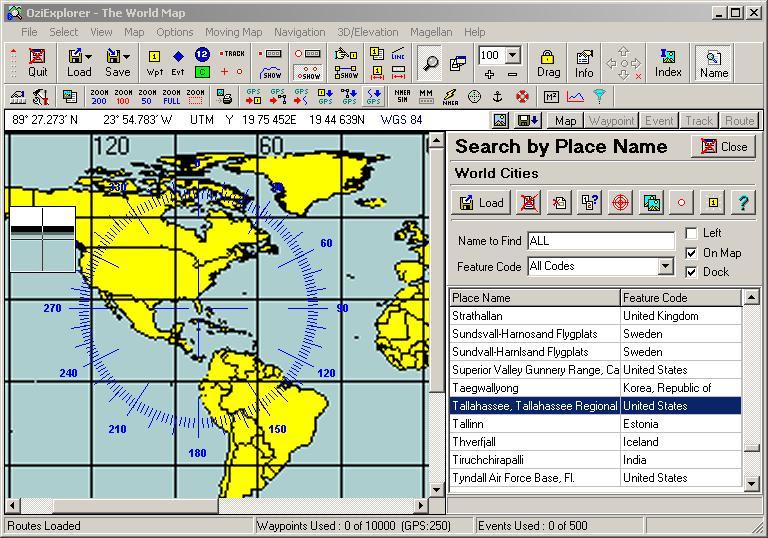768x538 pixels.
Task: Click the Load button in World Cities panel
Action: point(481,202)
